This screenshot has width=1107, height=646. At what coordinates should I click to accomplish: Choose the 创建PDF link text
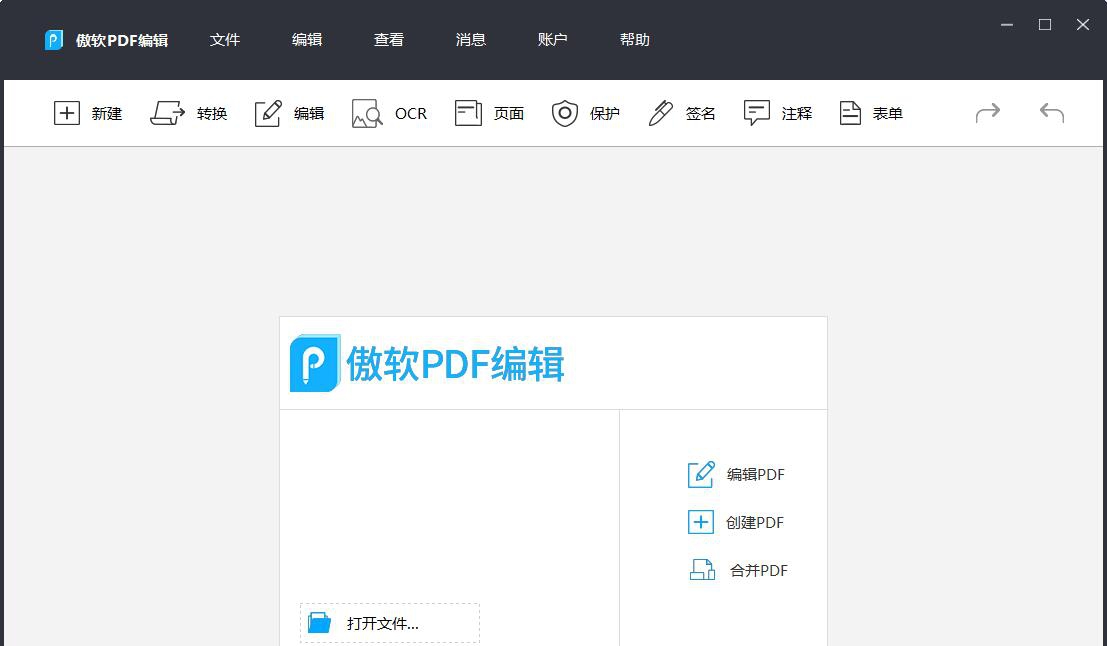755,522
